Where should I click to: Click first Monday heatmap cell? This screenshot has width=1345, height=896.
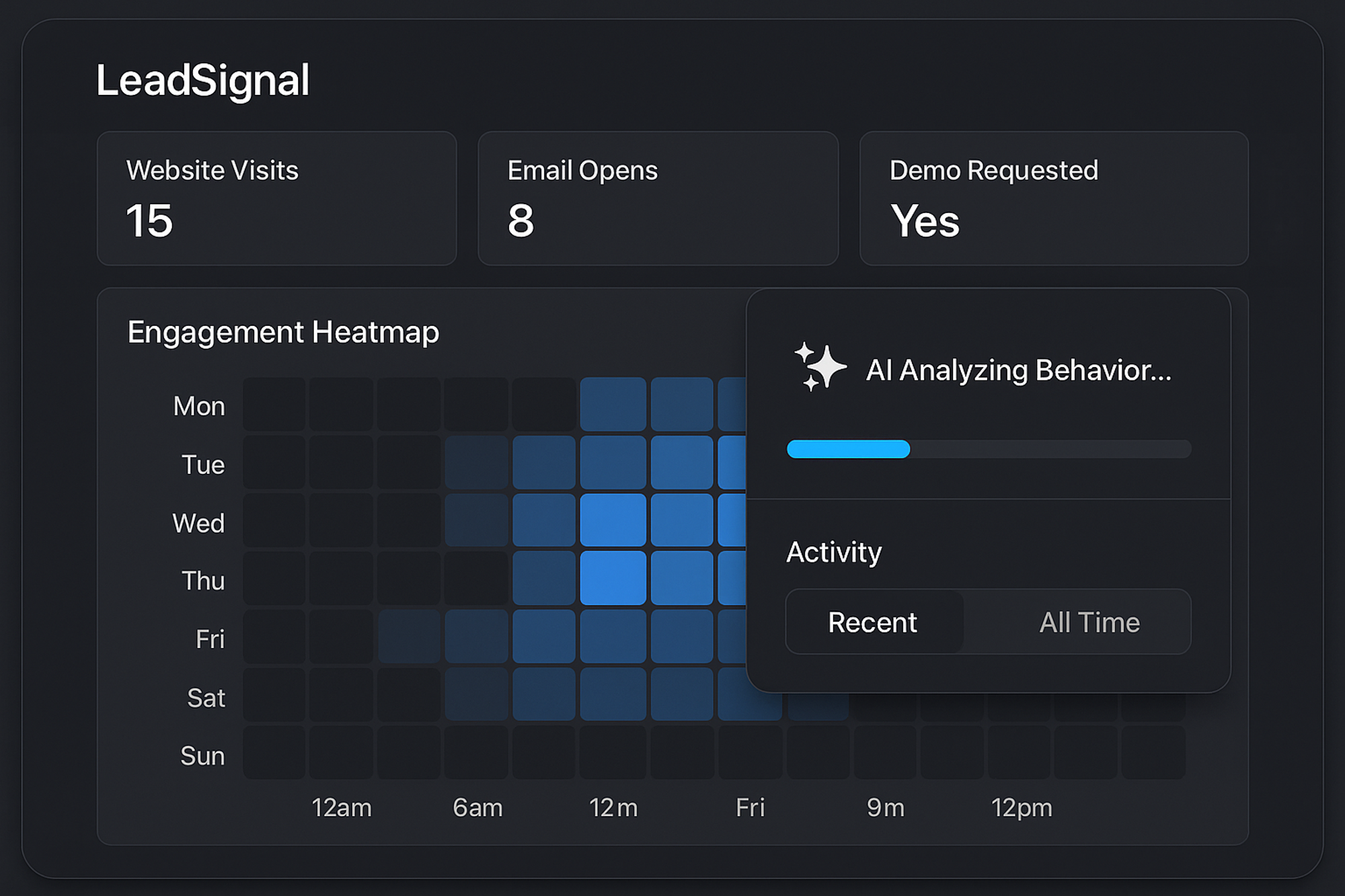click(x=274, y=404)
